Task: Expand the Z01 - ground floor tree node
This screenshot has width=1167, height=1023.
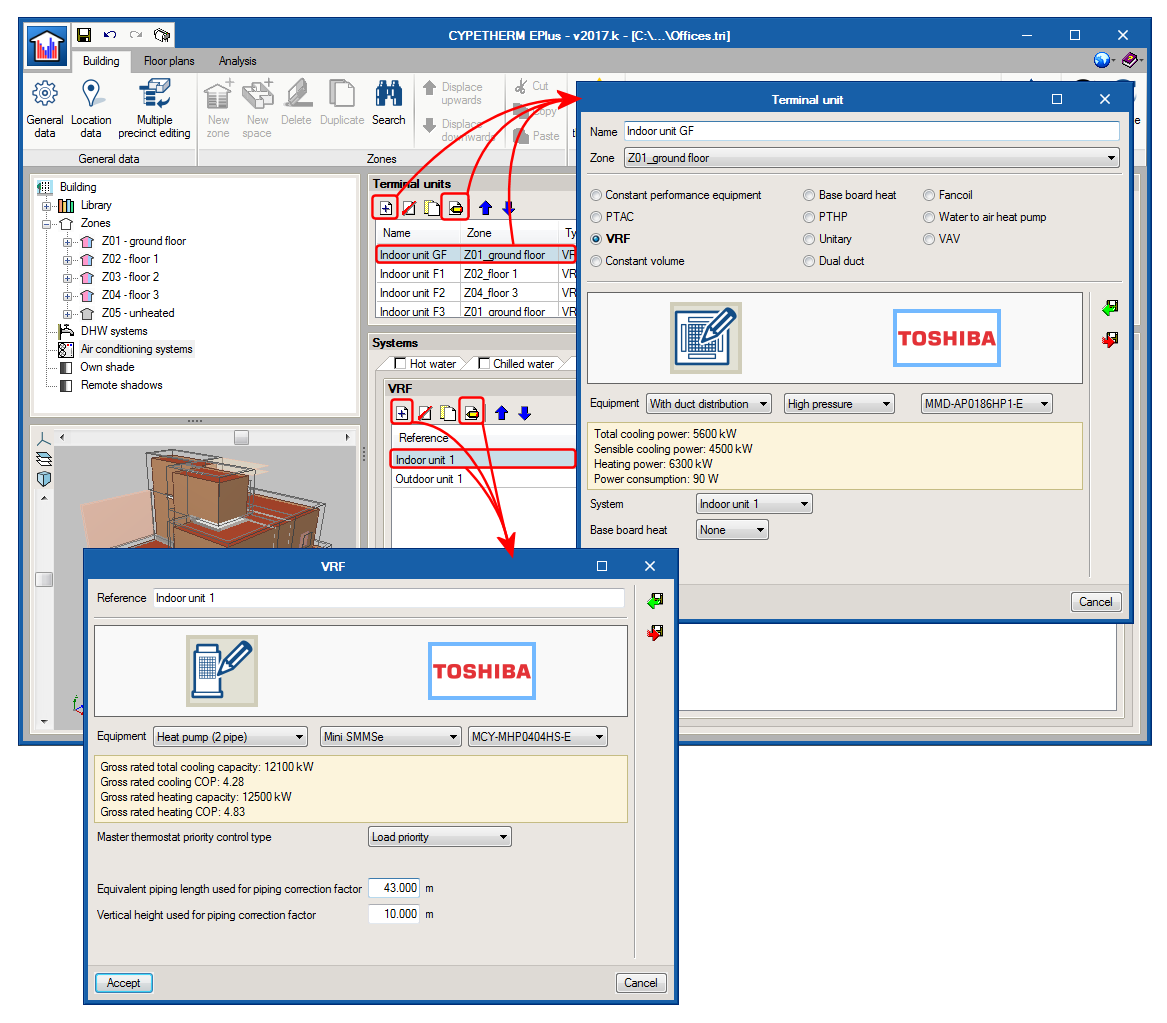Action: point(67,241)
